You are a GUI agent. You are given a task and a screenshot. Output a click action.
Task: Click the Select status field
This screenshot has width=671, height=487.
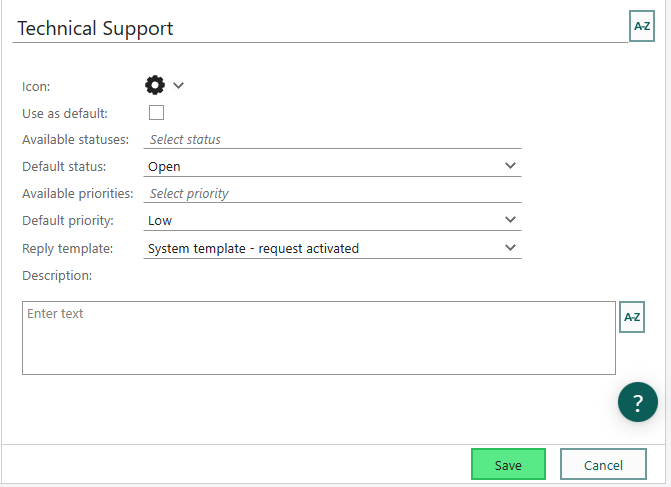tap(332, 140)
